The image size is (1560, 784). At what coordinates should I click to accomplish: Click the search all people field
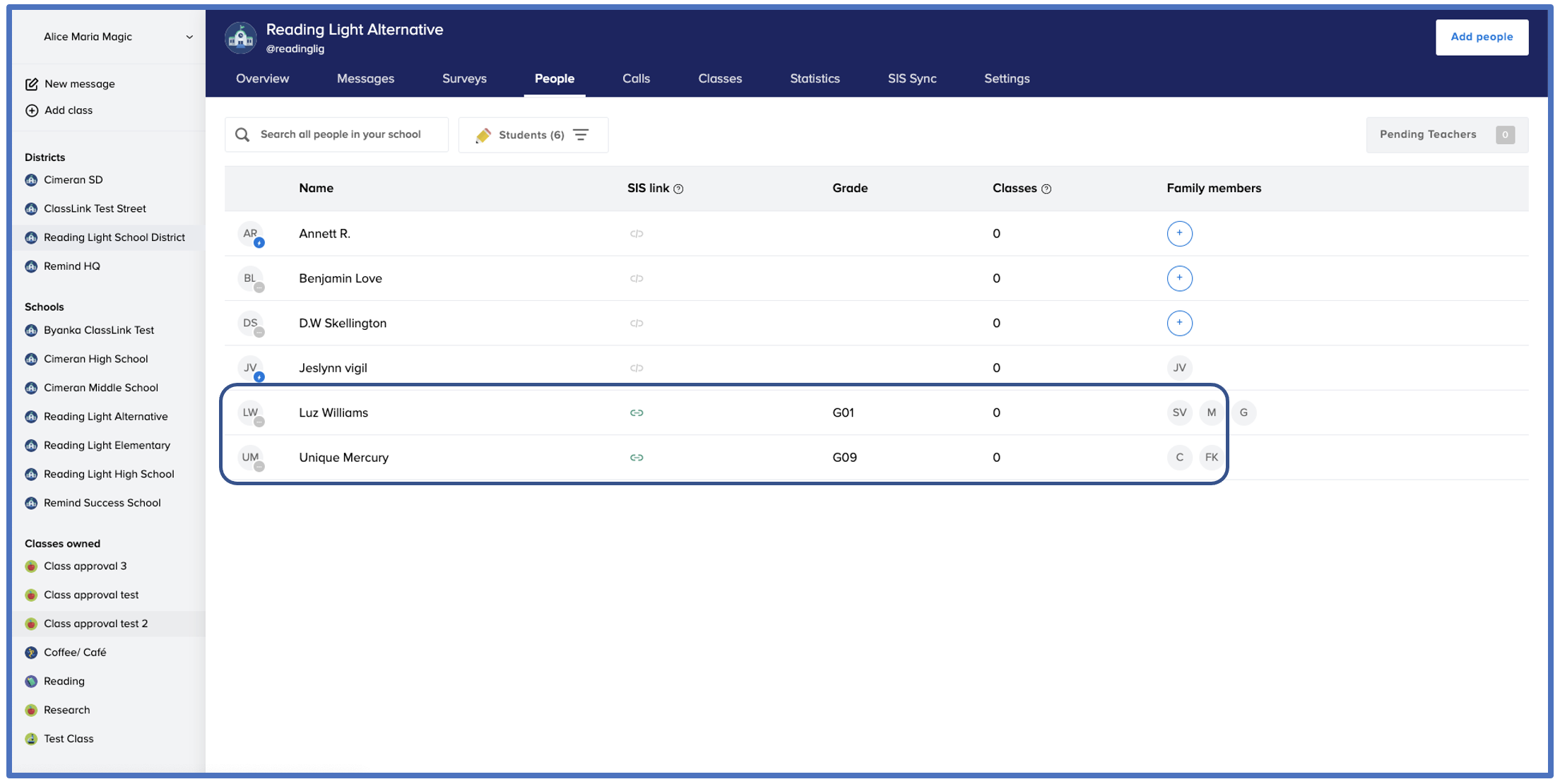pos(341,135)
